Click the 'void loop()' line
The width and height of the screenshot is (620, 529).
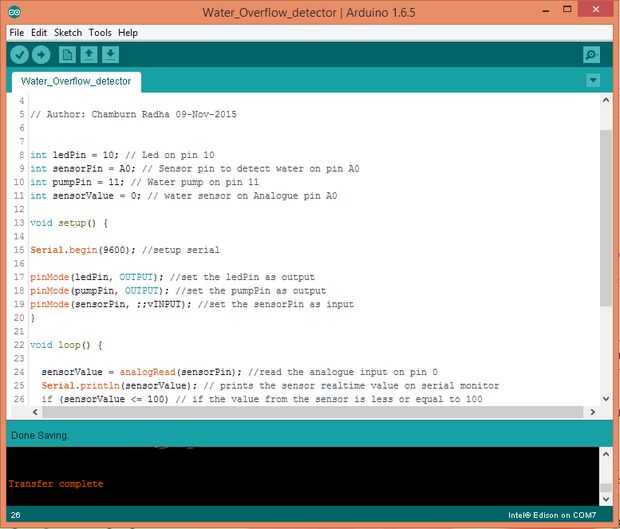click(x=66, y=345)
